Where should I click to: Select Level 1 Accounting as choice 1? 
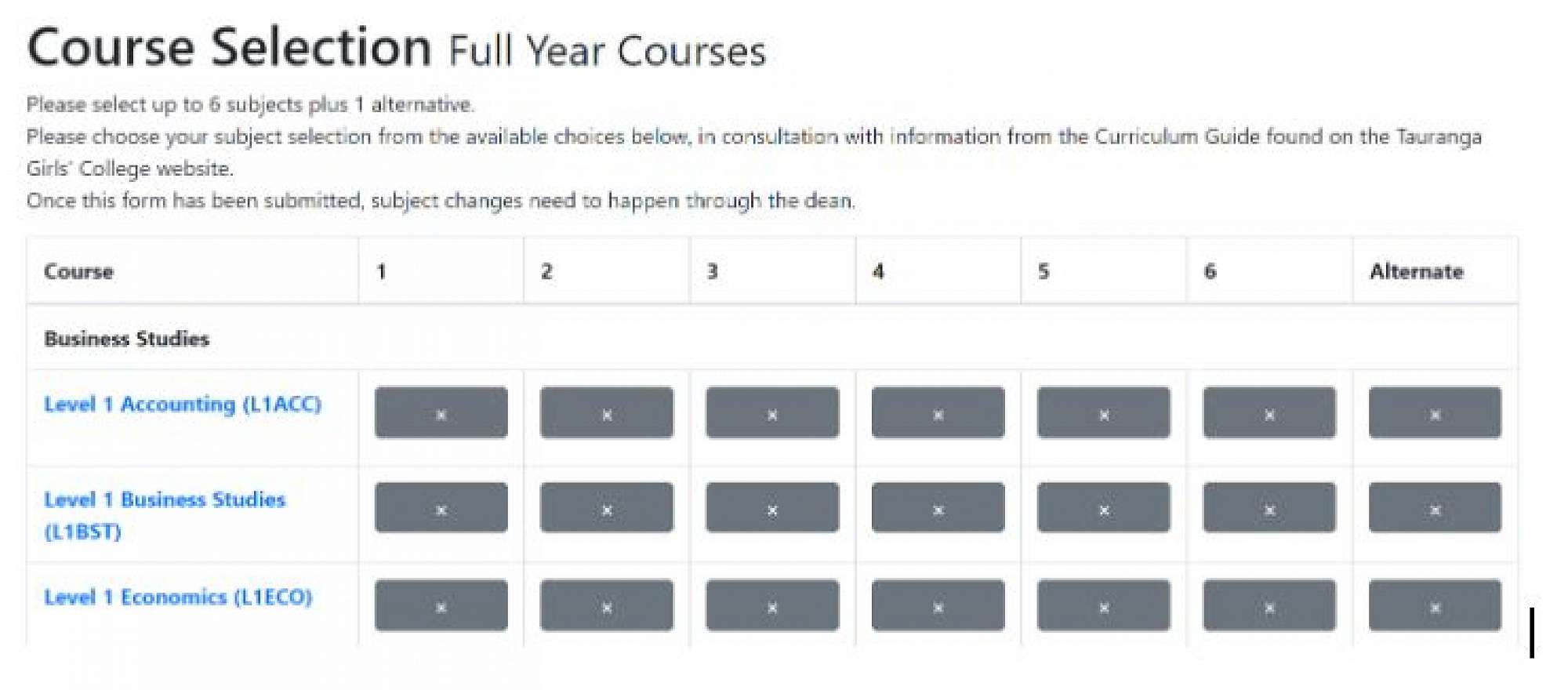pos(441,412)
